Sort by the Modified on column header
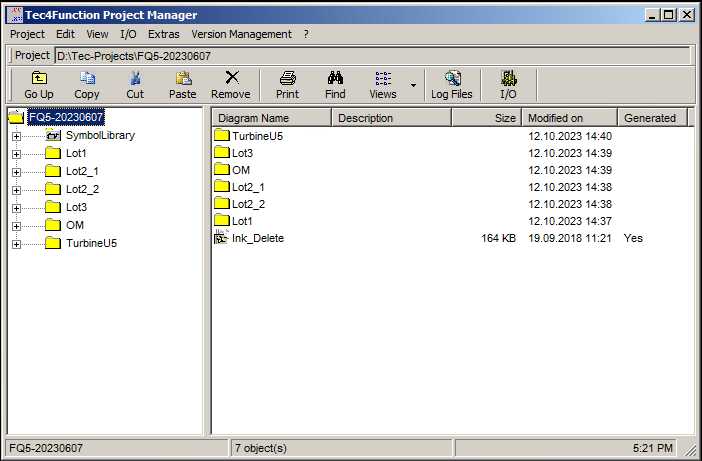The height and width of the screenshot is (461, 702). pyautogui.click(x=569, y=118)
